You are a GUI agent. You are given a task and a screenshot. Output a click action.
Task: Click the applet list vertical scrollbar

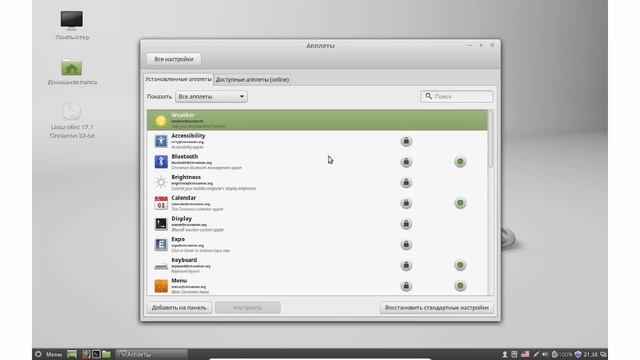(491, 139)
